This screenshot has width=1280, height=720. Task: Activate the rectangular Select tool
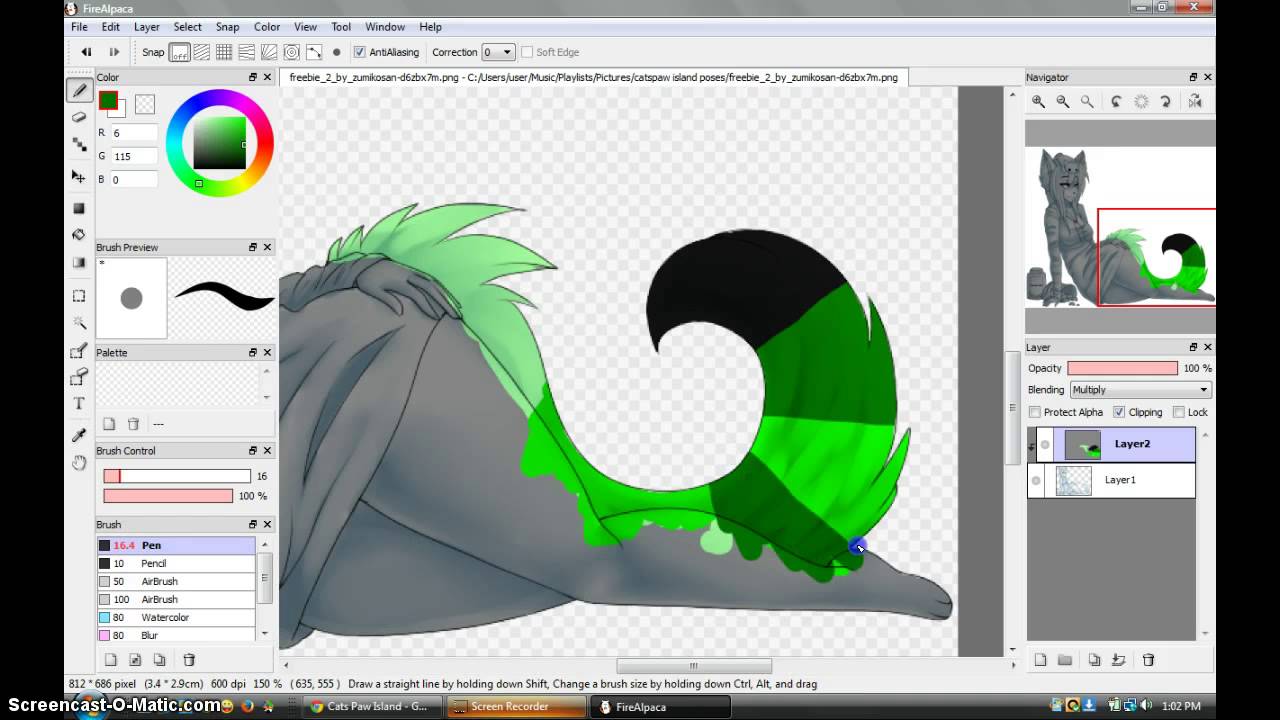point(79,296)
